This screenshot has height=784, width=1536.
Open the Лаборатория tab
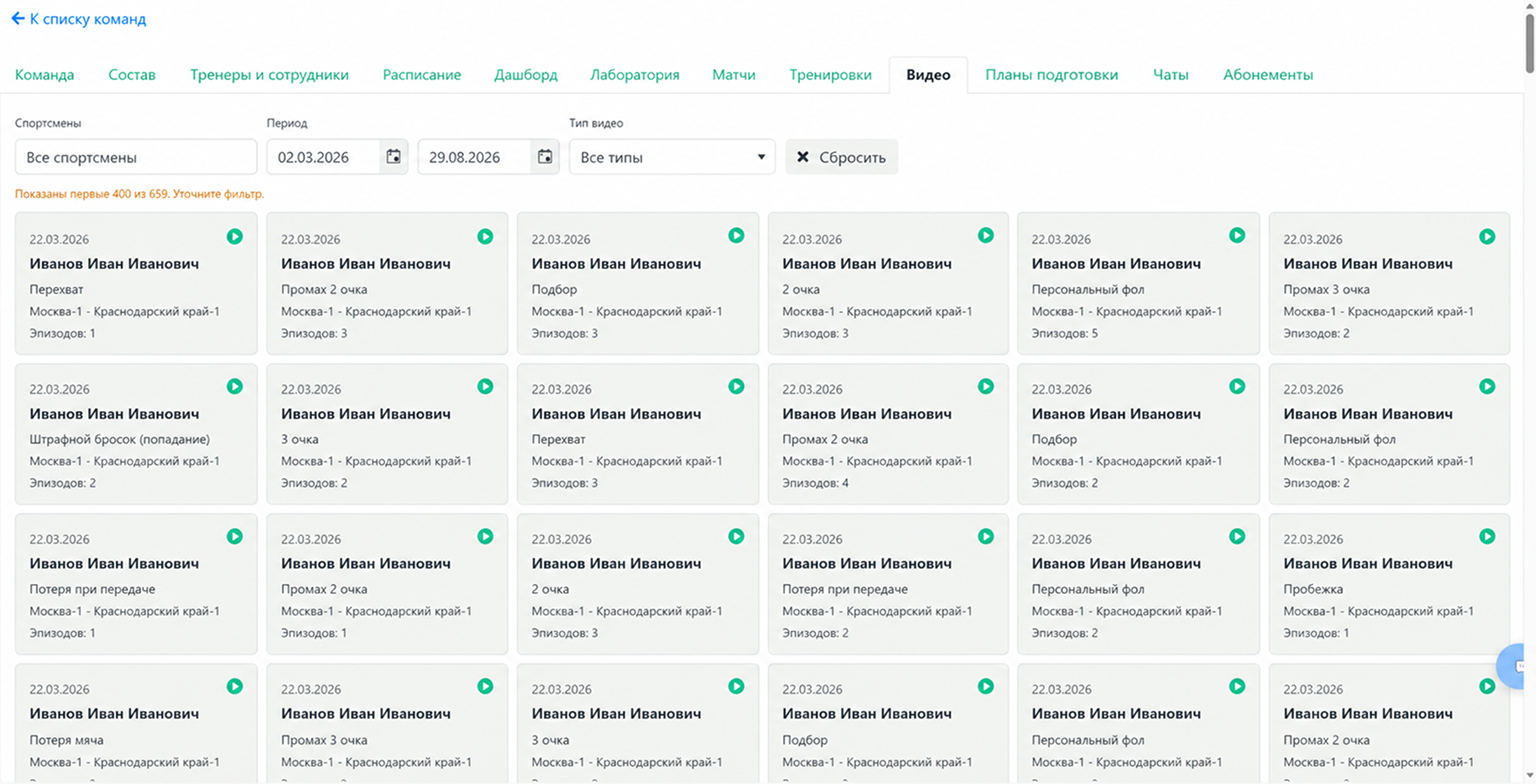(x=635, y=75)
